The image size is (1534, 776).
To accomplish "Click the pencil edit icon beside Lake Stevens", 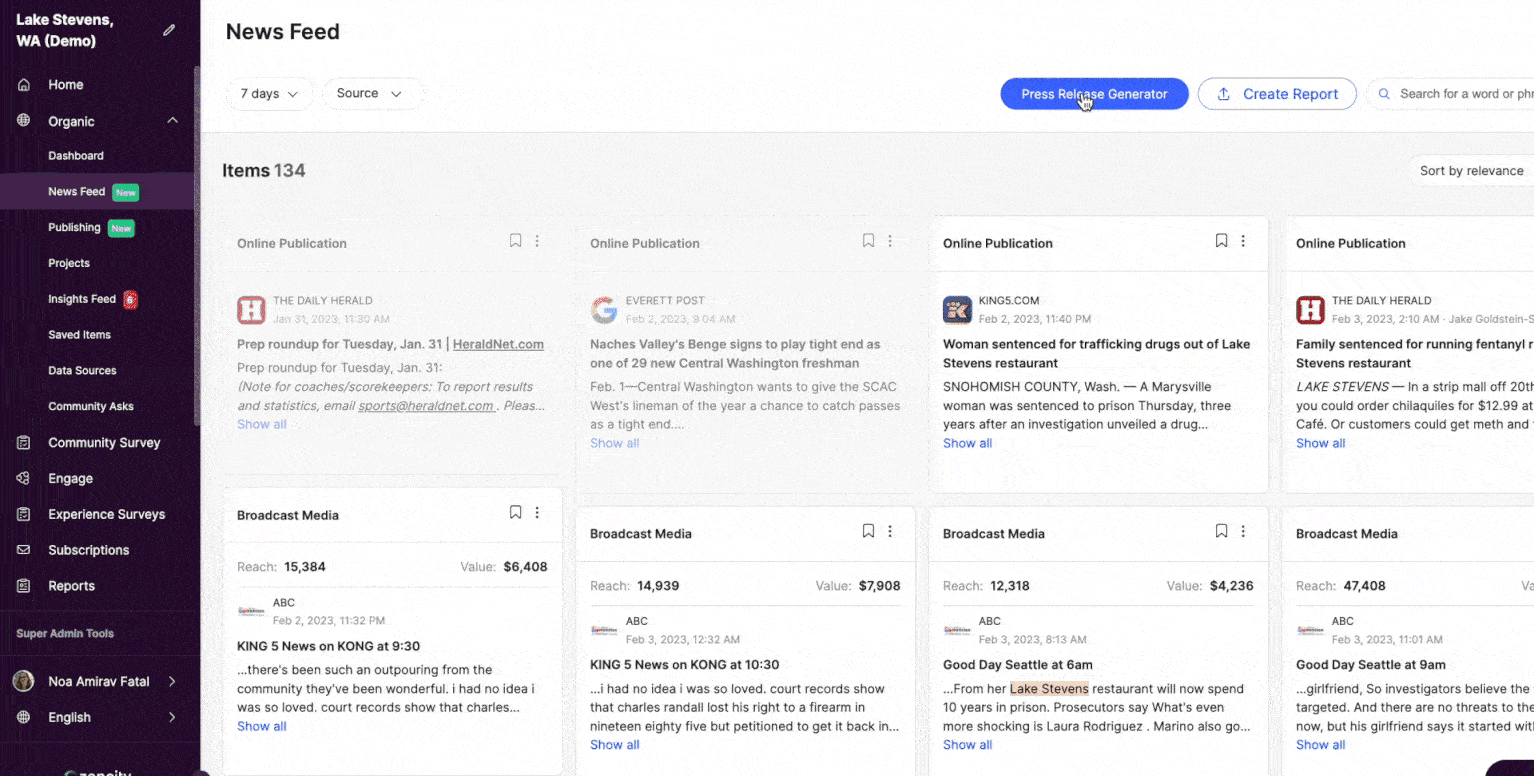I will (x=169, y=30).
